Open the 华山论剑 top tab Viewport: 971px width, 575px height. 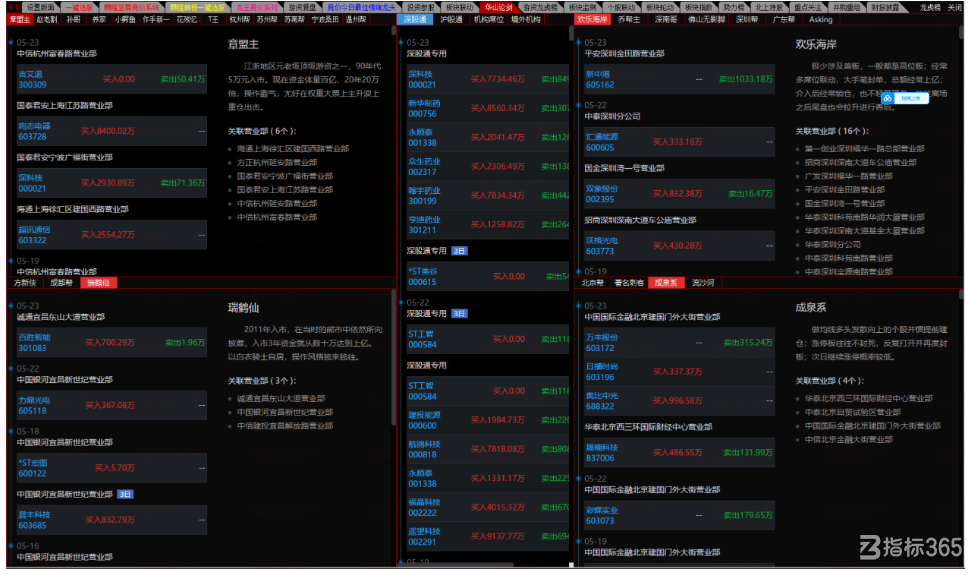point(499,7)
